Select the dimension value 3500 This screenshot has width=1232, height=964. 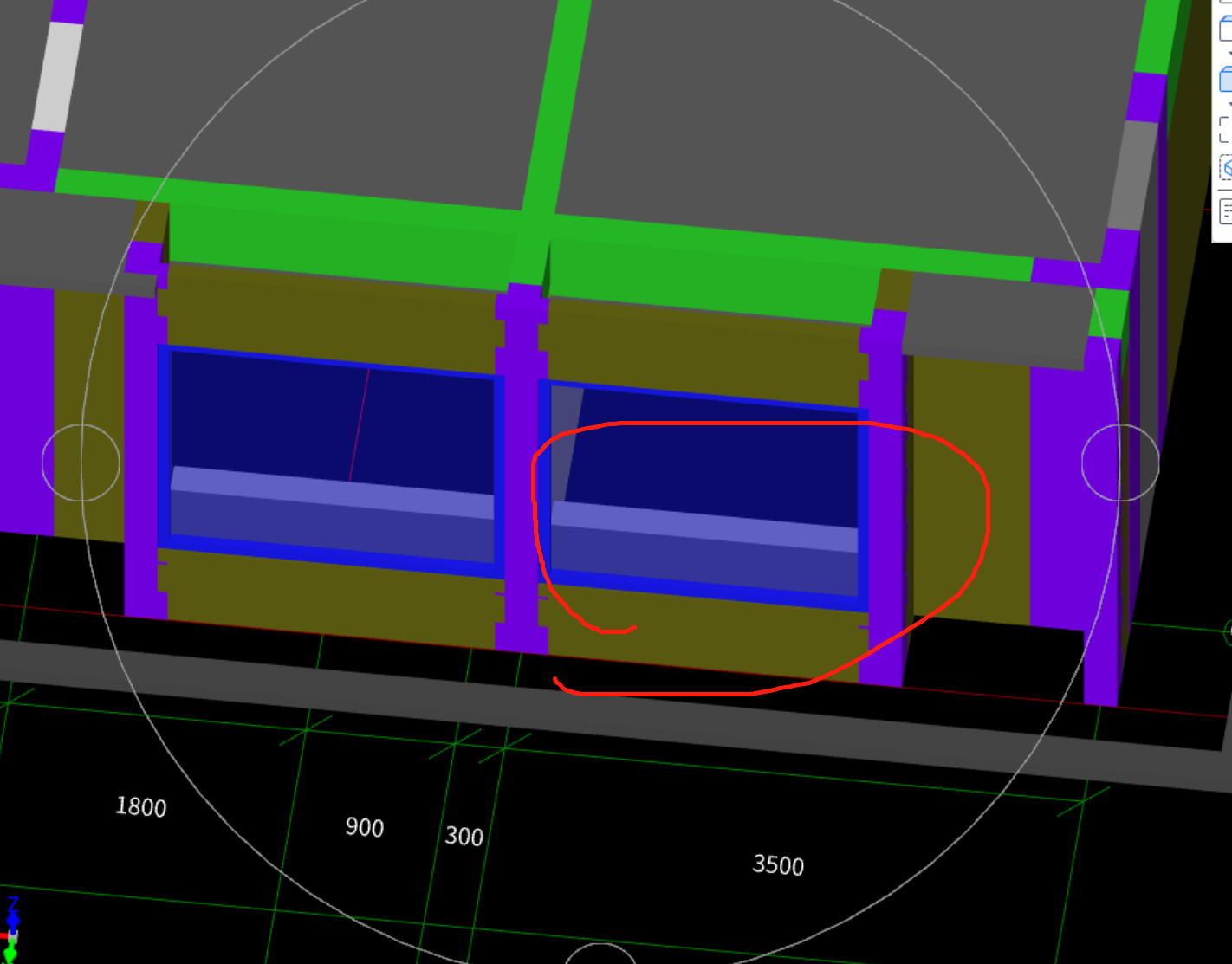[x=778, y=864]
